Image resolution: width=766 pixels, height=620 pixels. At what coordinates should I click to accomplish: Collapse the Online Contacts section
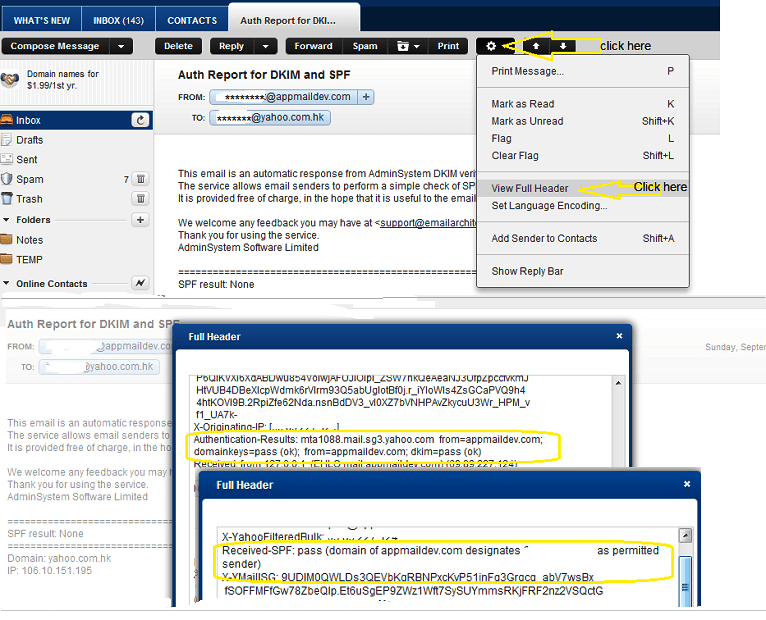click(x=6, y=283)
